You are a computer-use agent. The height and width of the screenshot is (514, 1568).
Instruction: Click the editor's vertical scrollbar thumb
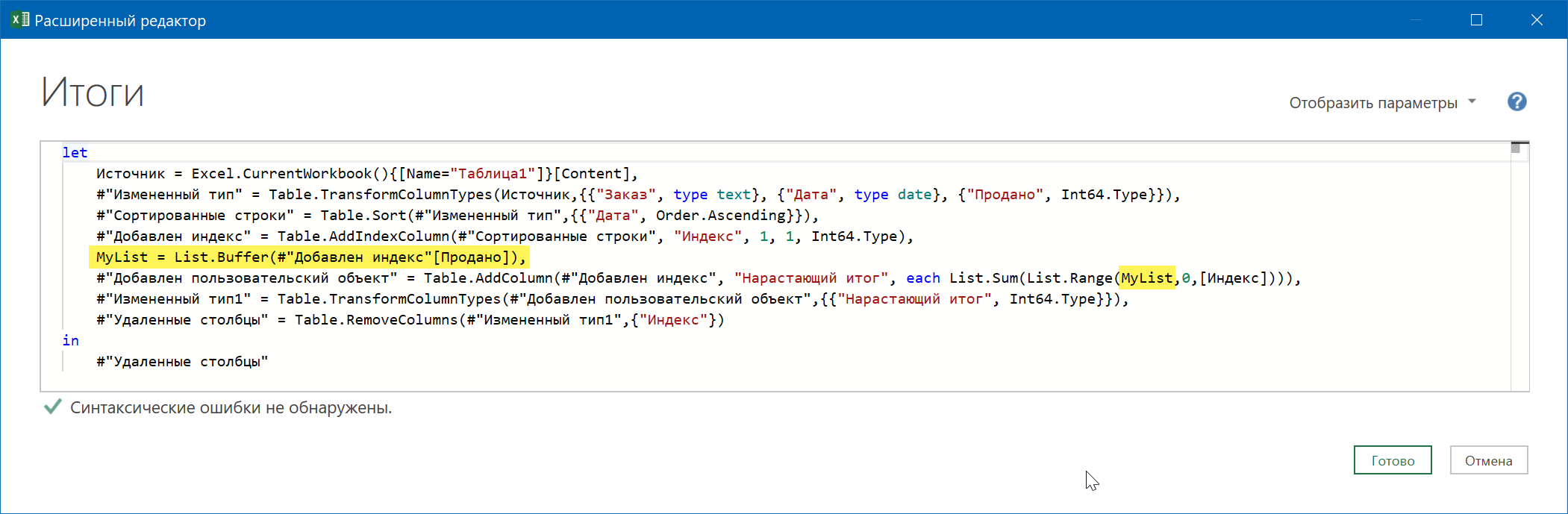(1515, 148)
